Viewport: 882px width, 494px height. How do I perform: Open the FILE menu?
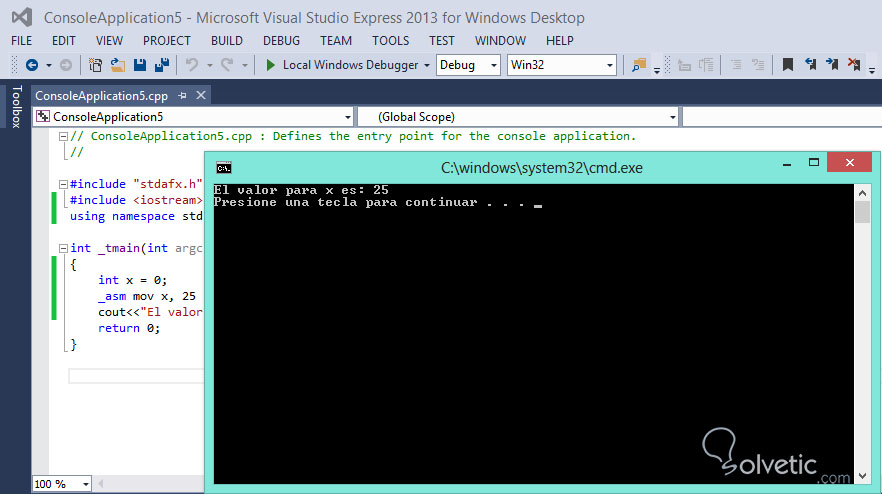(21, 41)
